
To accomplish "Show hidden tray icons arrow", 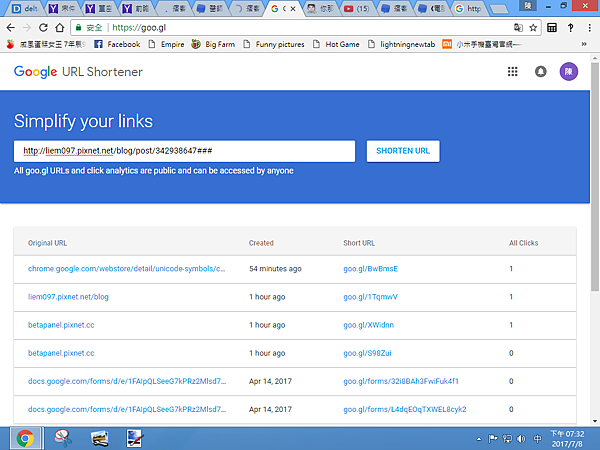I will (479, 439).
